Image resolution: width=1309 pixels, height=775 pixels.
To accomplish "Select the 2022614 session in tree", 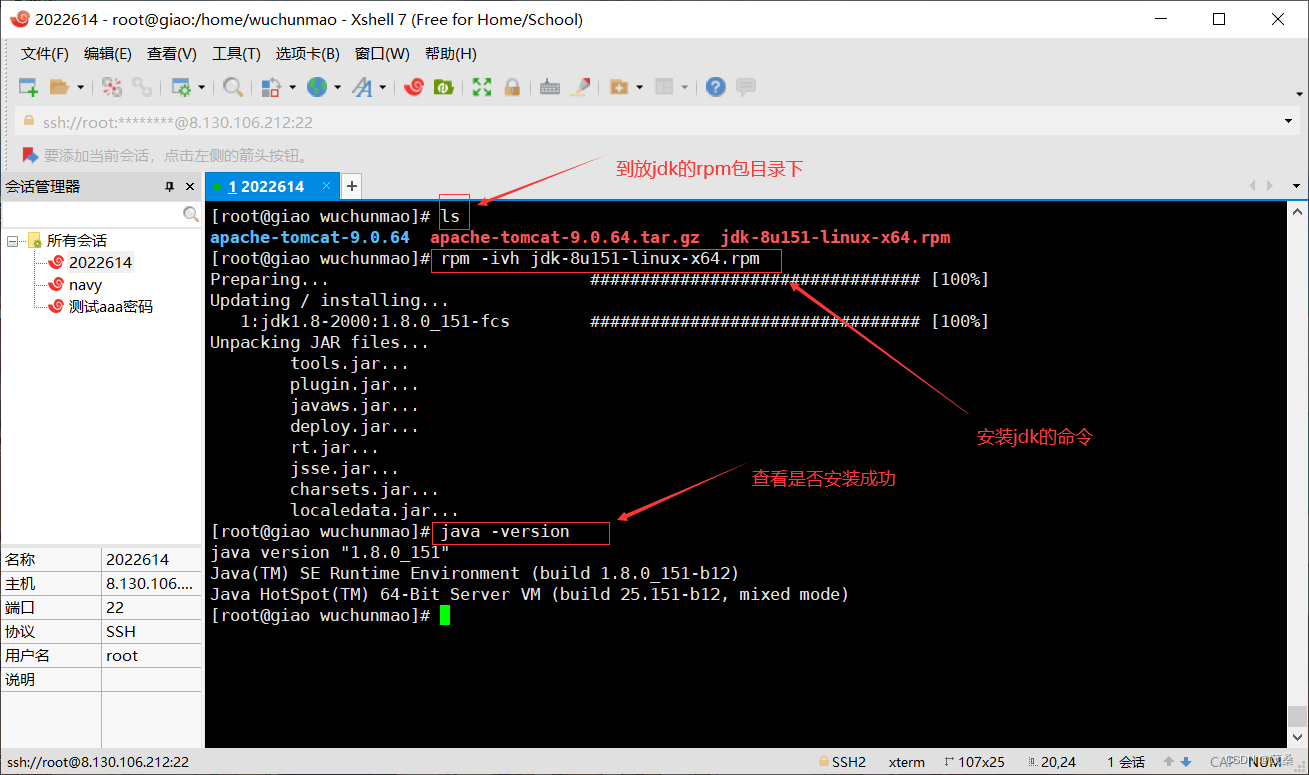I will point(100,262).
